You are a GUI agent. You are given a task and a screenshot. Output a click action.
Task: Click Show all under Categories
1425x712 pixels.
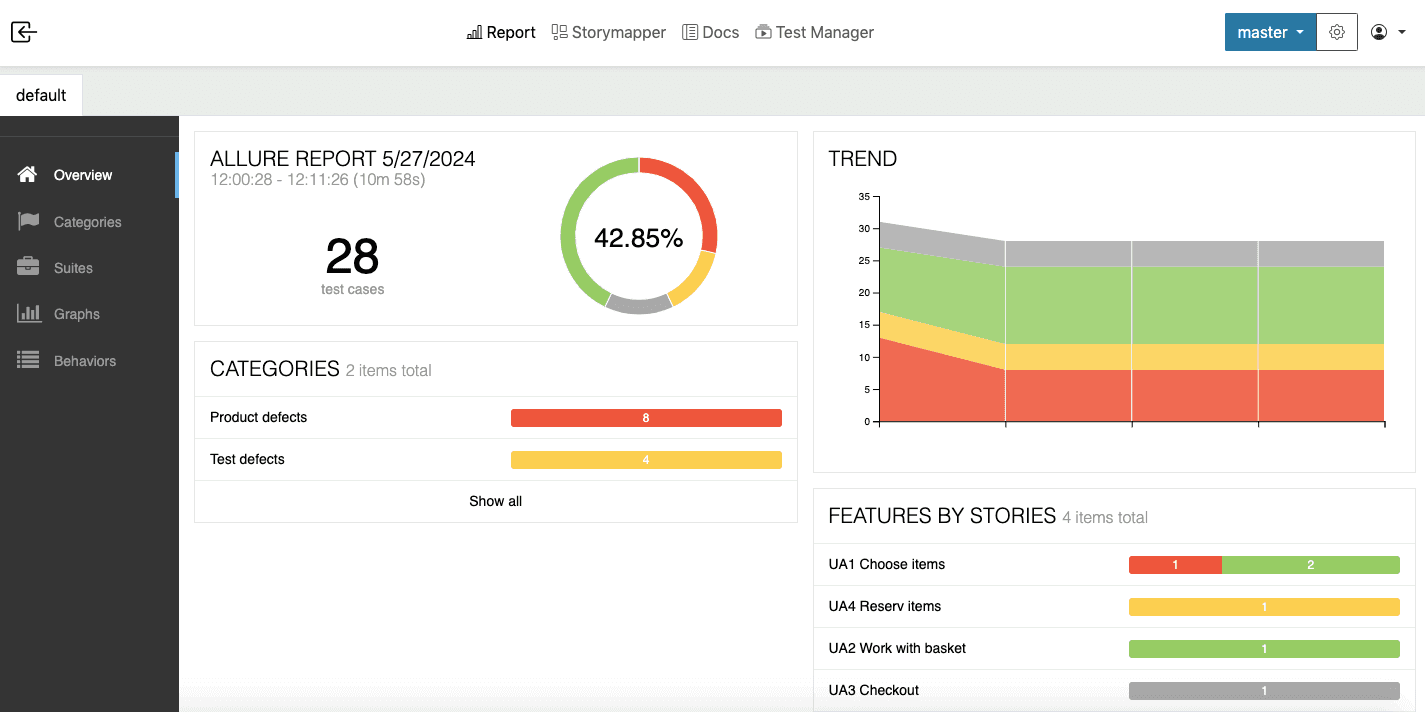496,501
